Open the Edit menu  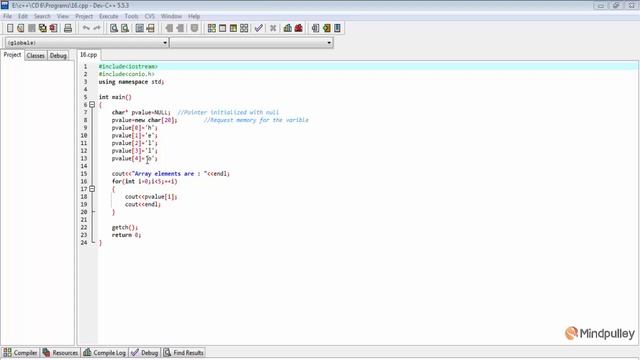23,16
